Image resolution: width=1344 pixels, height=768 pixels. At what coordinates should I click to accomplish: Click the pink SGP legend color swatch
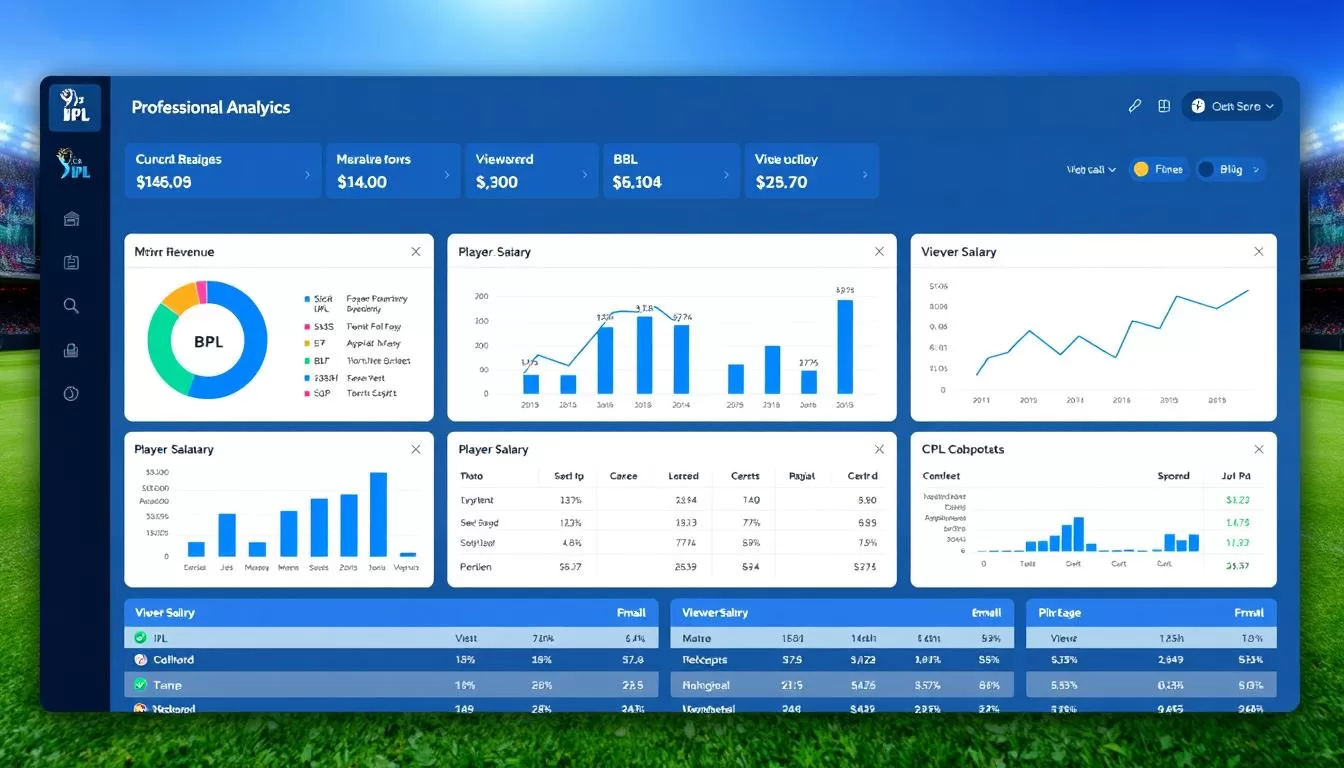pos(306,393)
